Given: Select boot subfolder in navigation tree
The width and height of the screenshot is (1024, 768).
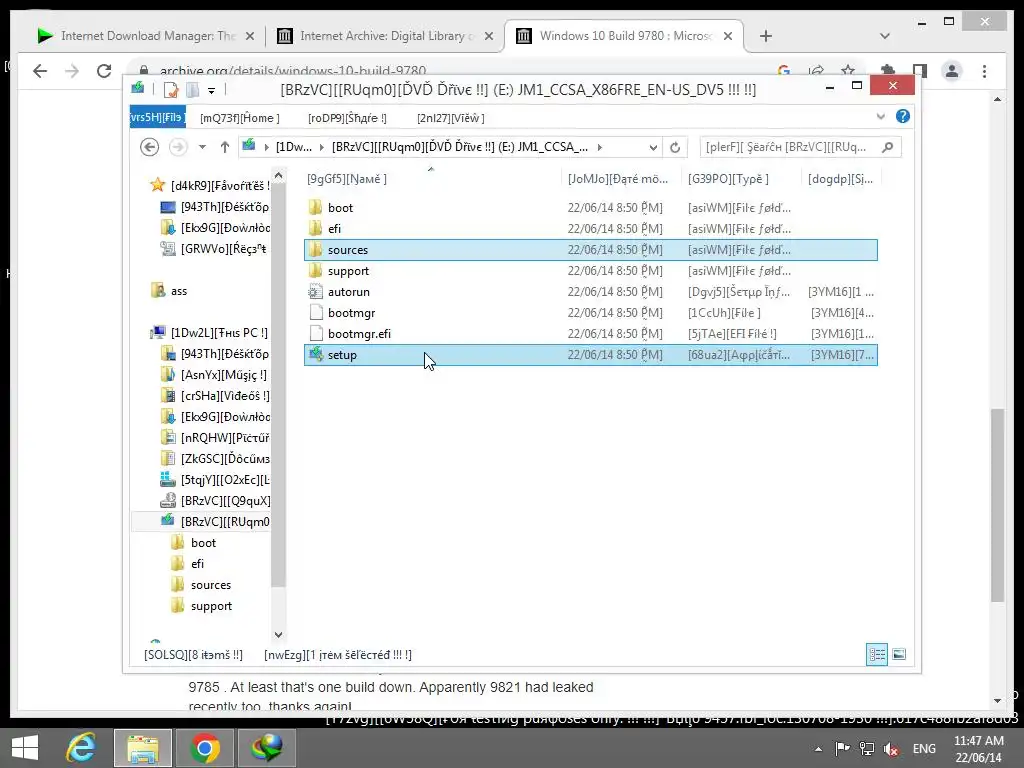Looking at the screenshot, I should point(193,543).
